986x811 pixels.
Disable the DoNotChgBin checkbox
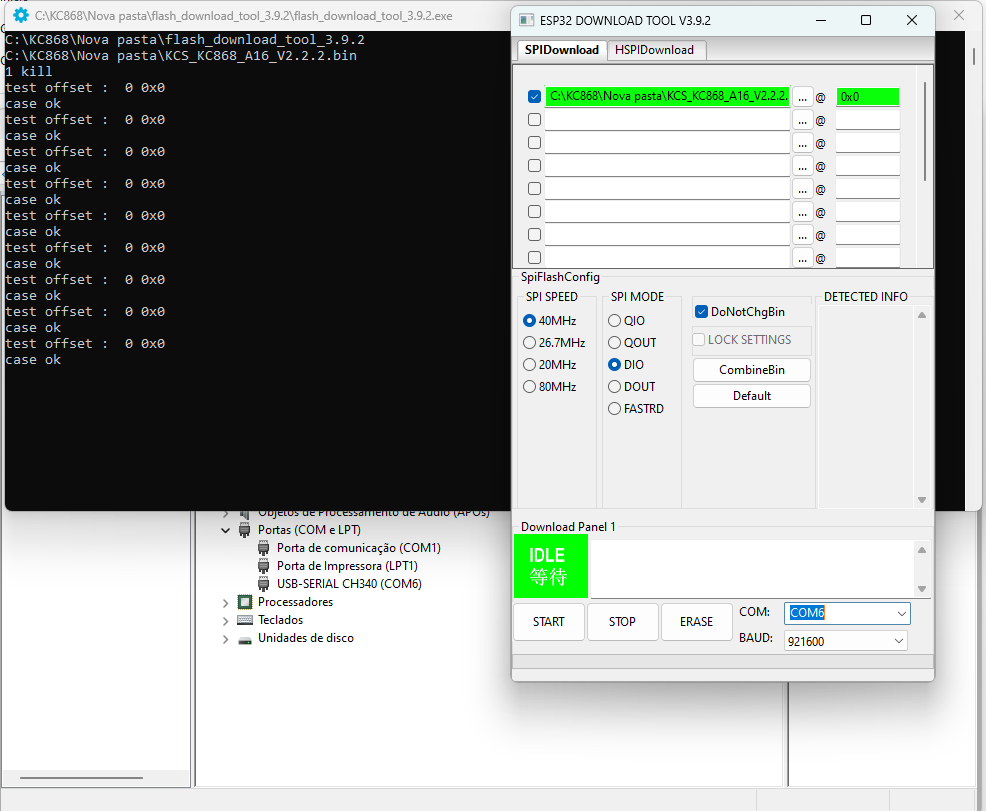(x=702, y=312)
